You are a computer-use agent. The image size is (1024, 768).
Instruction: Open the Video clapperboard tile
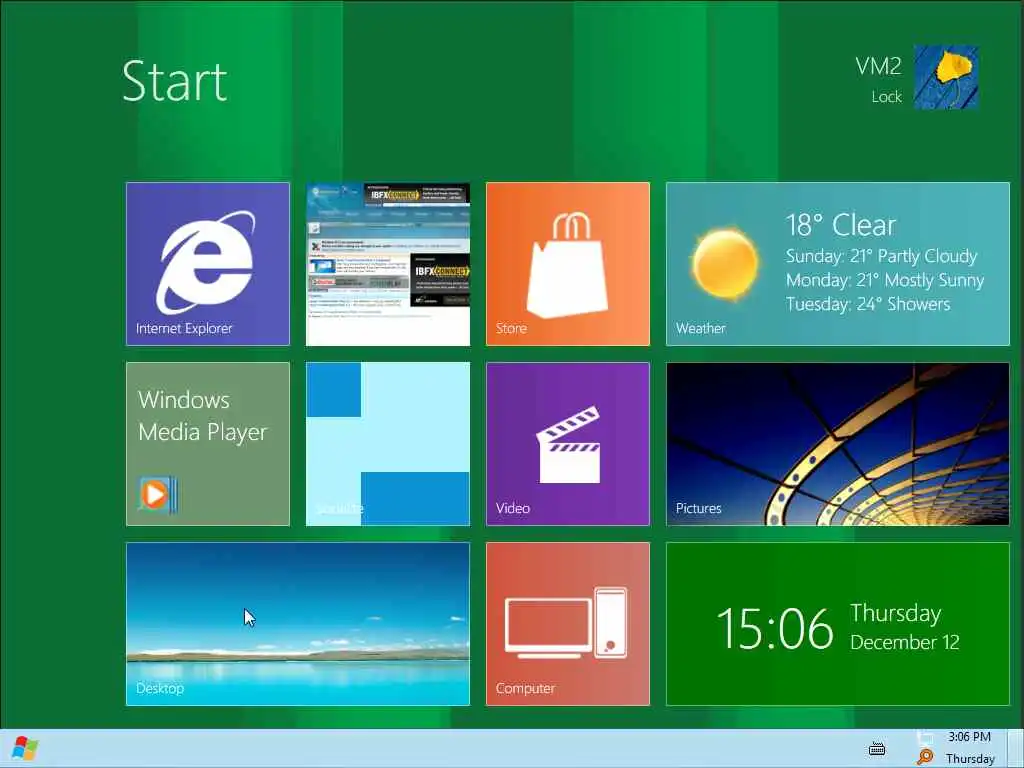(568, 444)
